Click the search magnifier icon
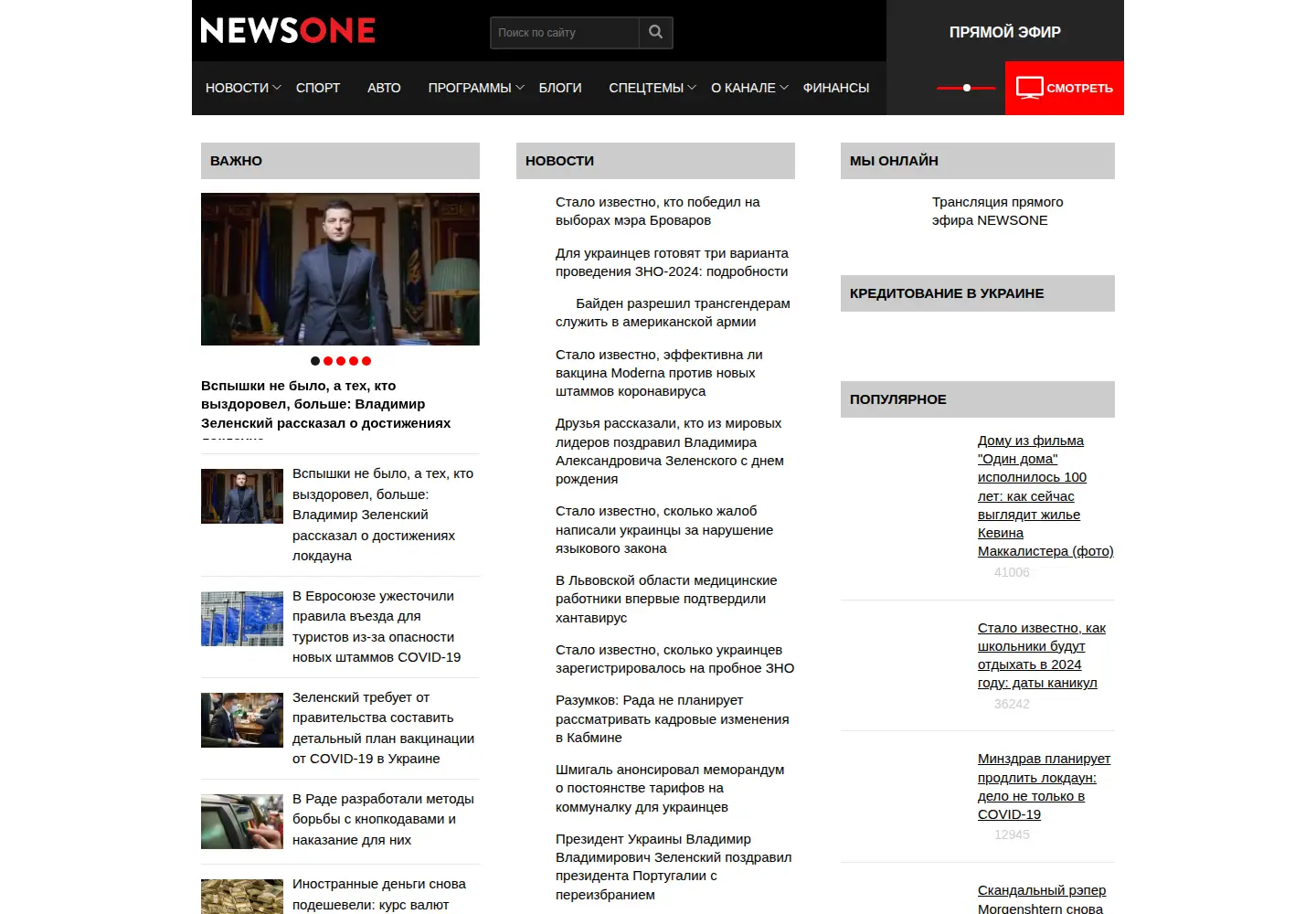This screenshot has width=1316, height=914. pos(655,32)
